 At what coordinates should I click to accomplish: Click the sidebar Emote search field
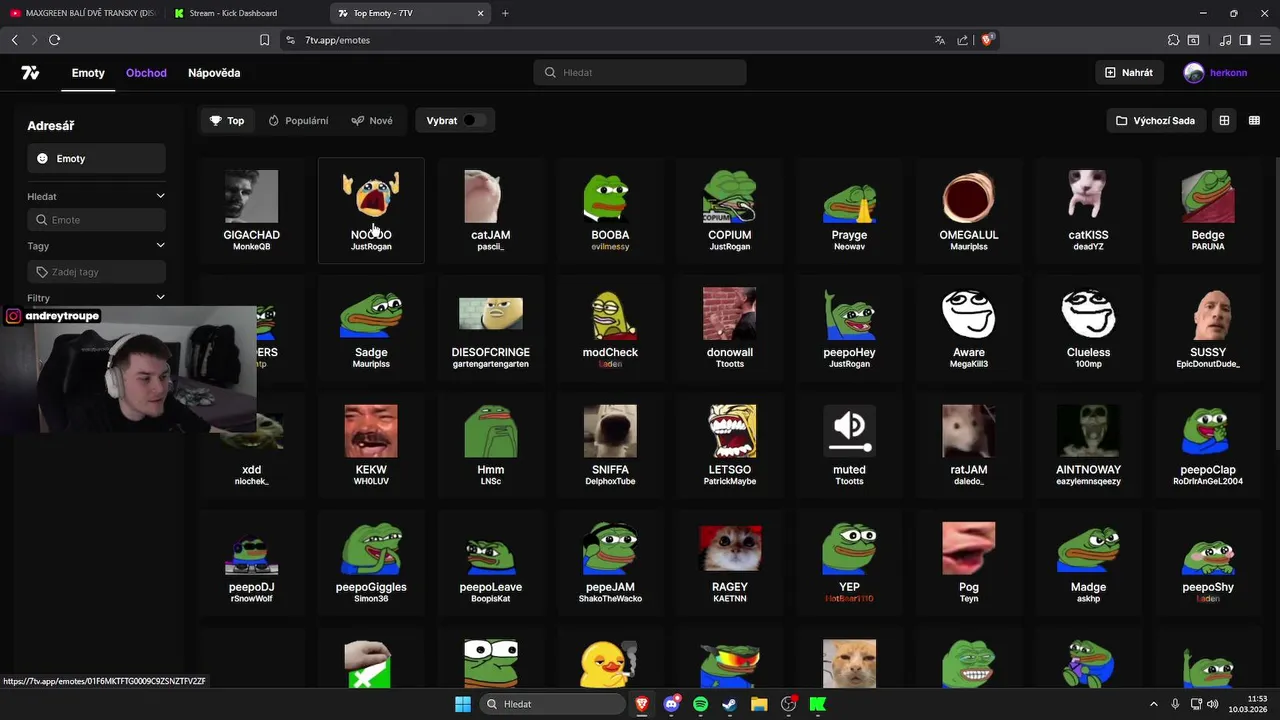tap(96, 220)
